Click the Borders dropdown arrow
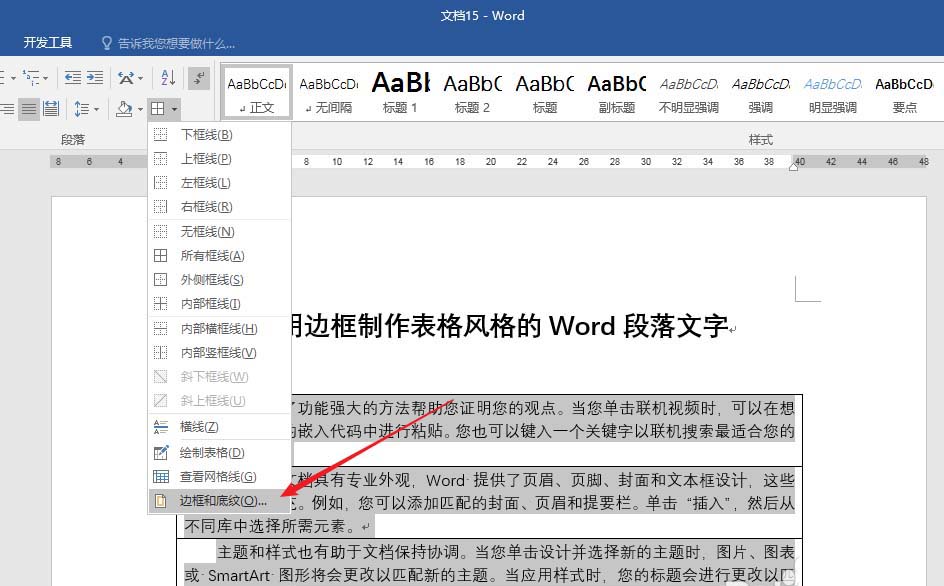944x586 pixels. click(x=175, y=108)
